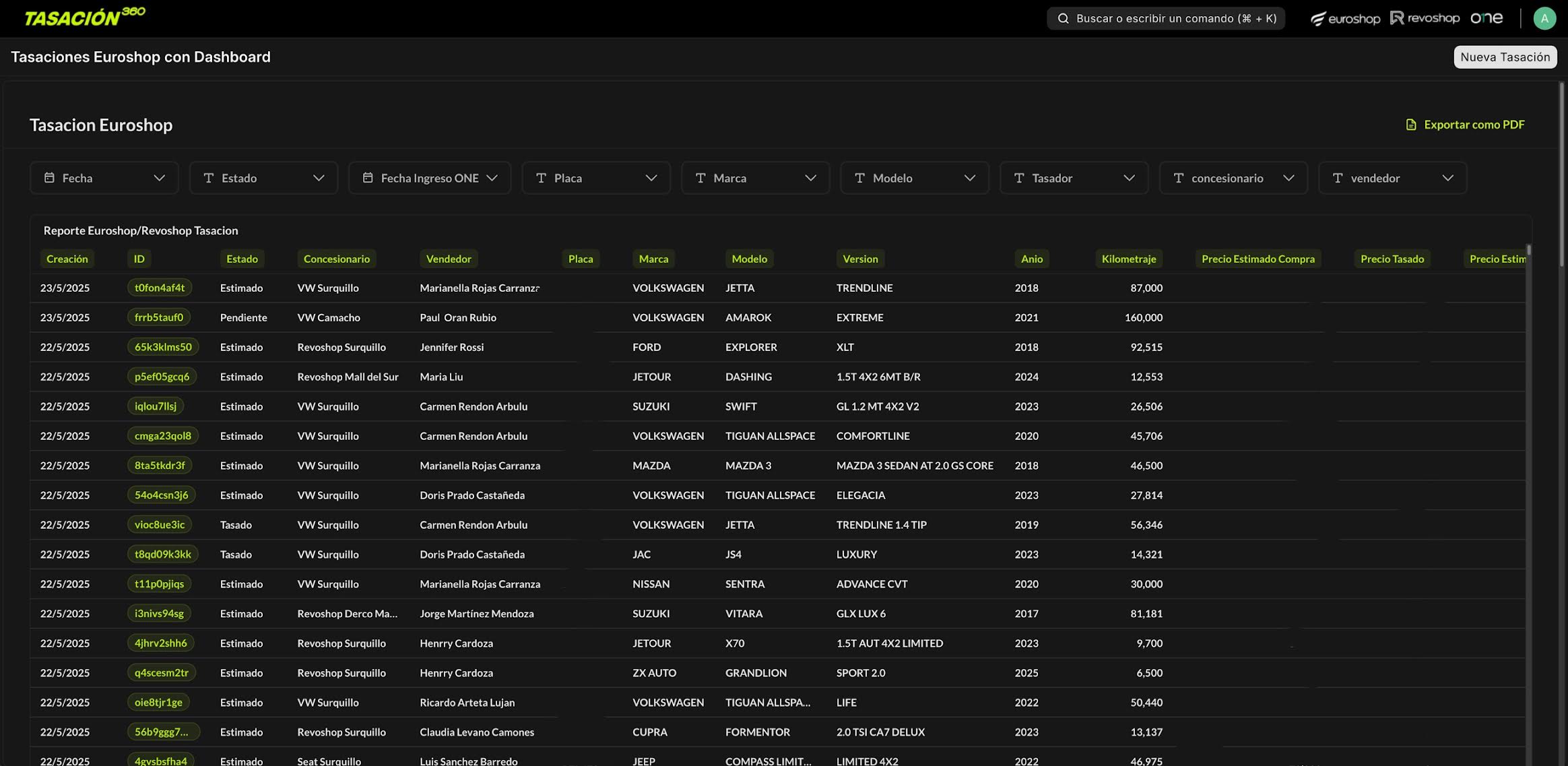Sort by Marca column header
Screen dimensions: 1568x766
pyautogui.click(x=653, y=259)
